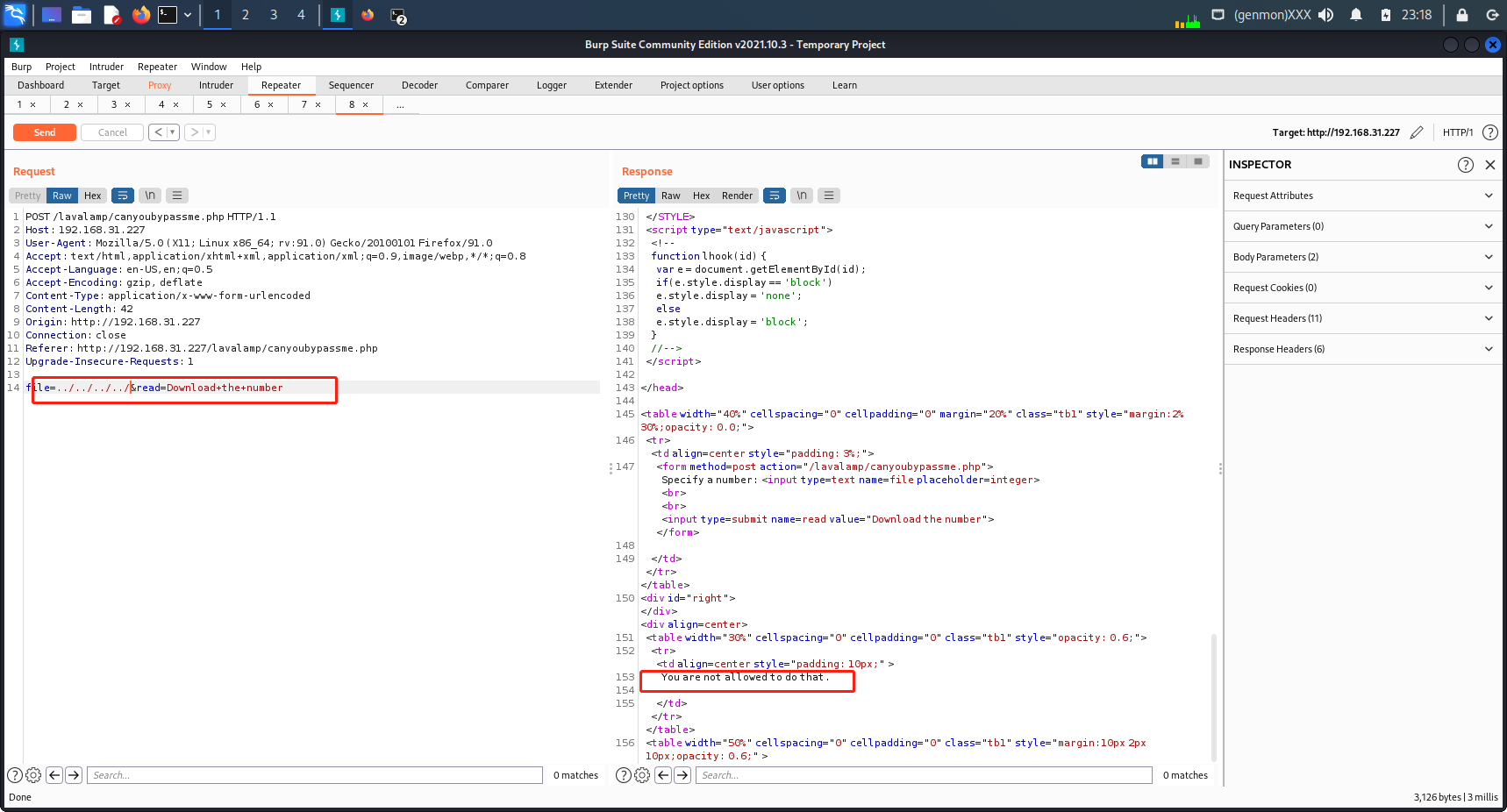Viewport: 1507px width, 812px height.
Task: Focus the response search field
Action: pos(924,775)
